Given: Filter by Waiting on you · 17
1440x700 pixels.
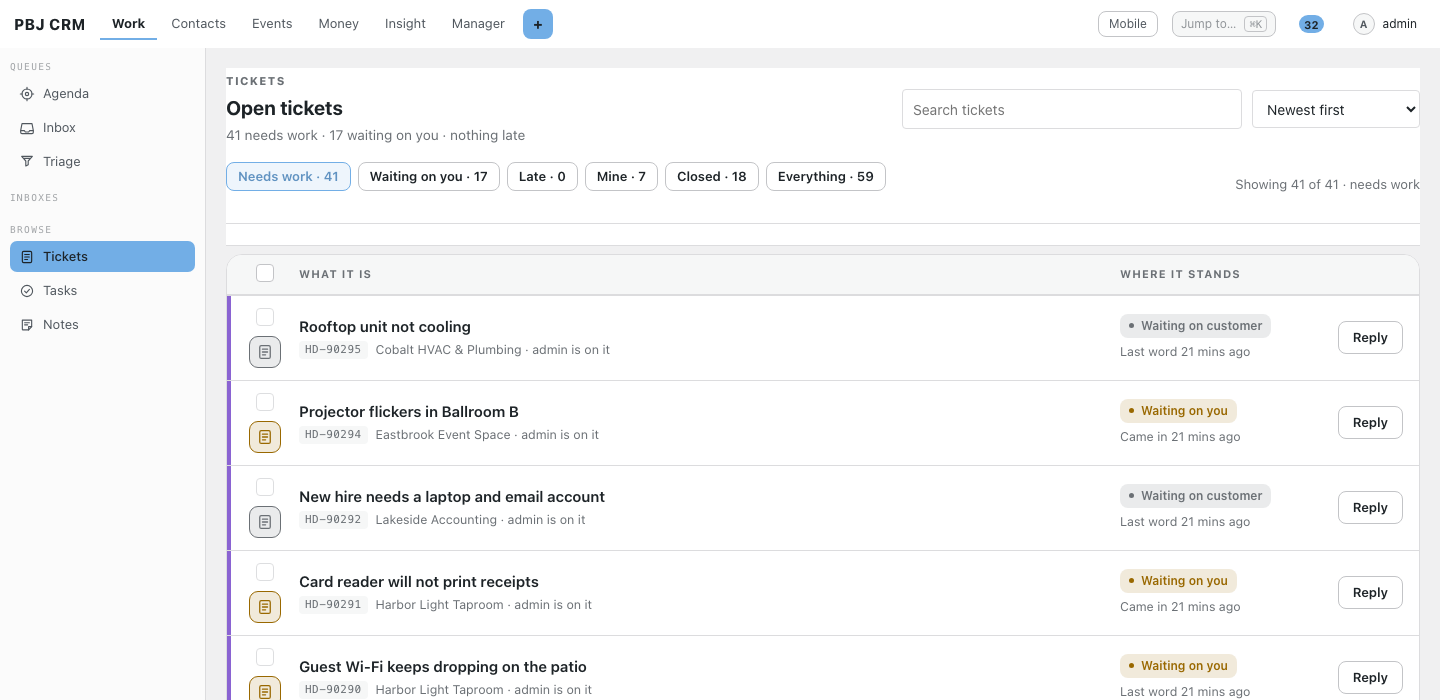Looking at the screenshot, I should click(429, 177).
